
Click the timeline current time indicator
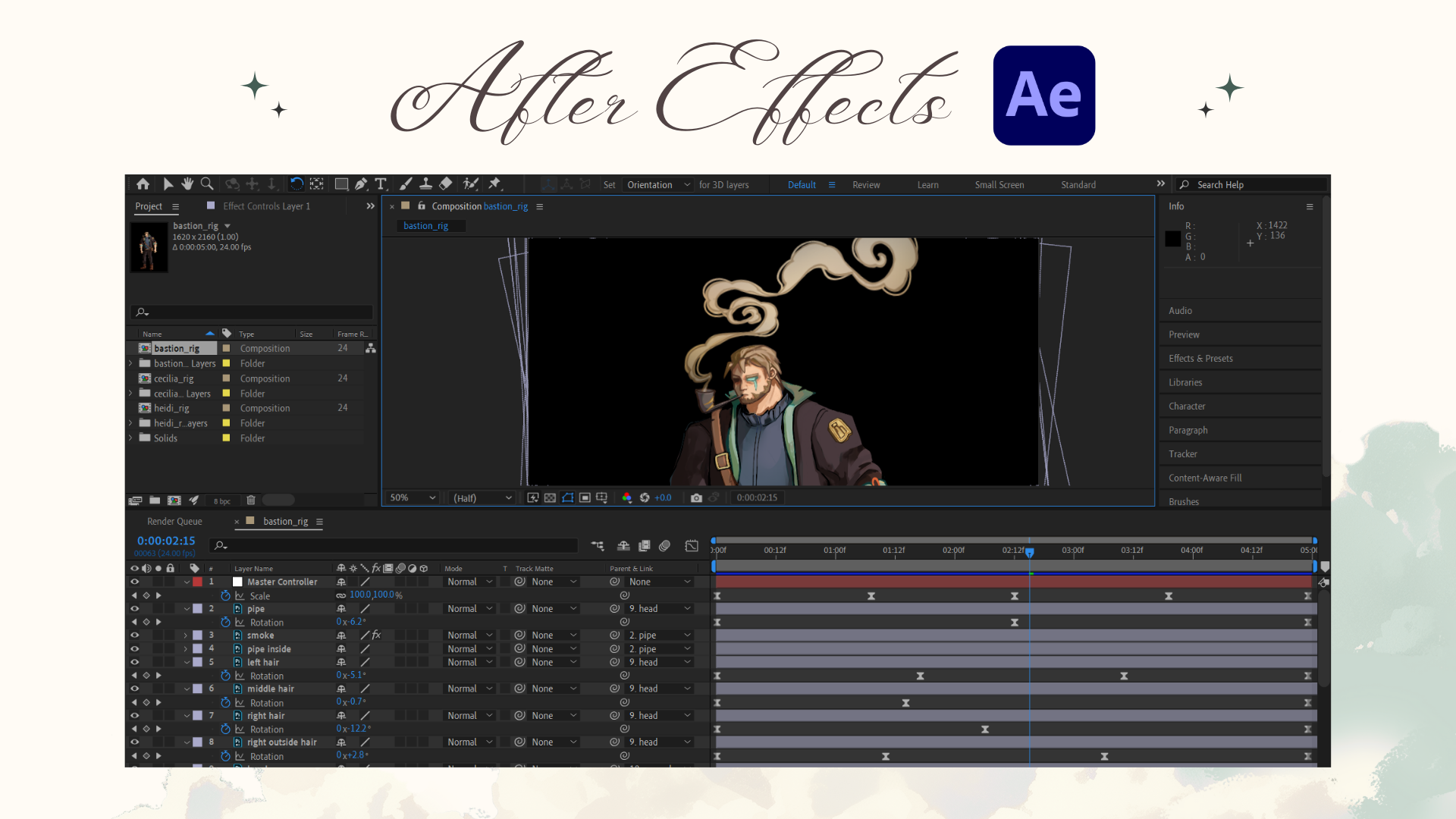point(1030,552)
